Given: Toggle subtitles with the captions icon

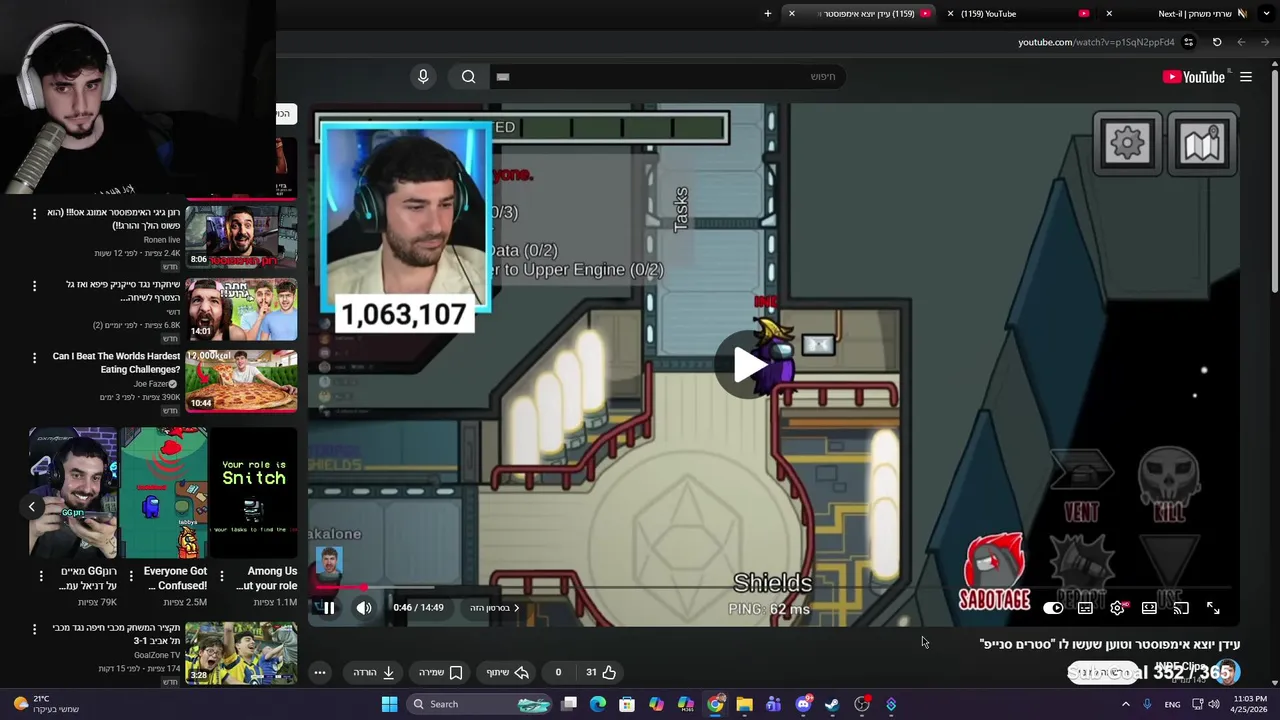Looking at the screenshot, I should pyautogui.click(x=1085, y=608).
